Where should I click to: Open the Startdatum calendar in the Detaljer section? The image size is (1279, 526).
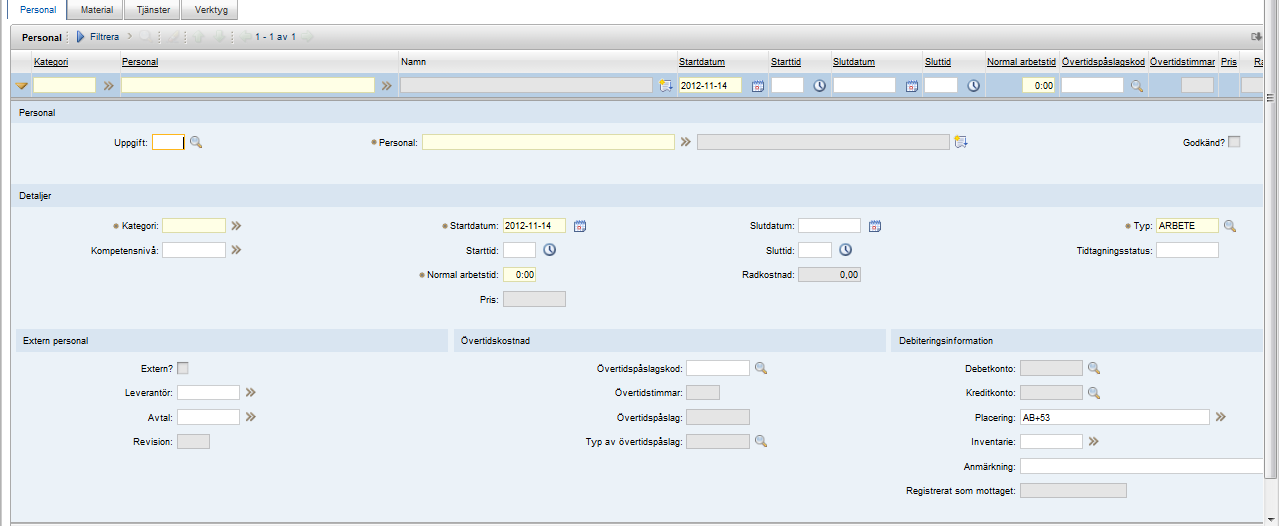(x=580, y=226)
